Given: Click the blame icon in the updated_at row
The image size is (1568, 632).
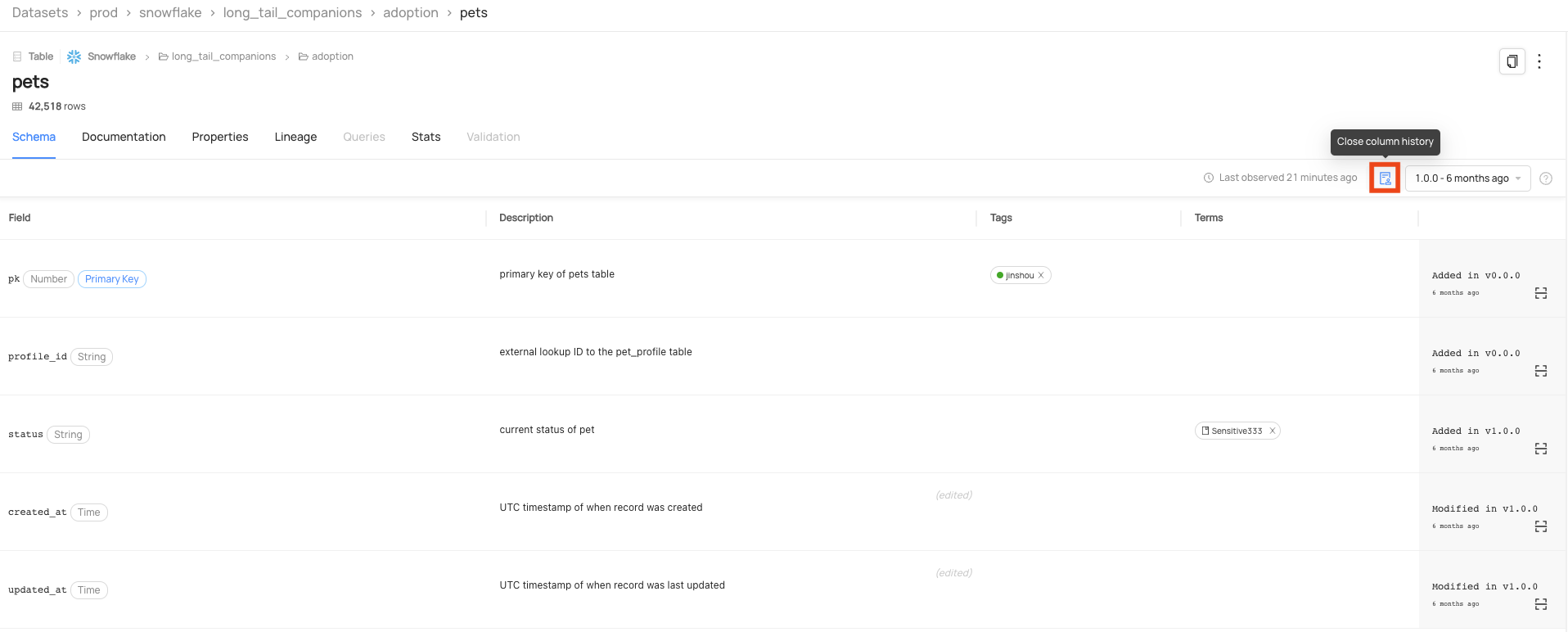Looking at the screenshot, I should (x=1541, y=604).
